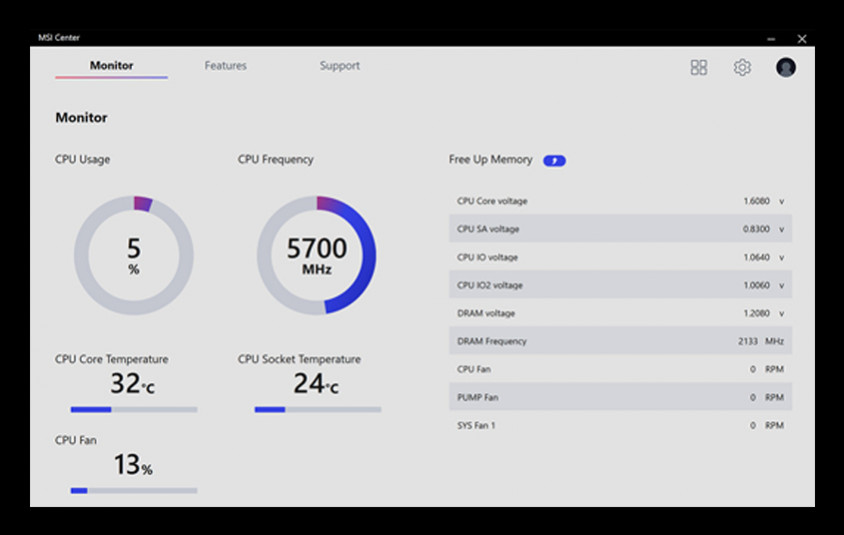
Task: Go to the Support tab
Action: click(339, 66)
